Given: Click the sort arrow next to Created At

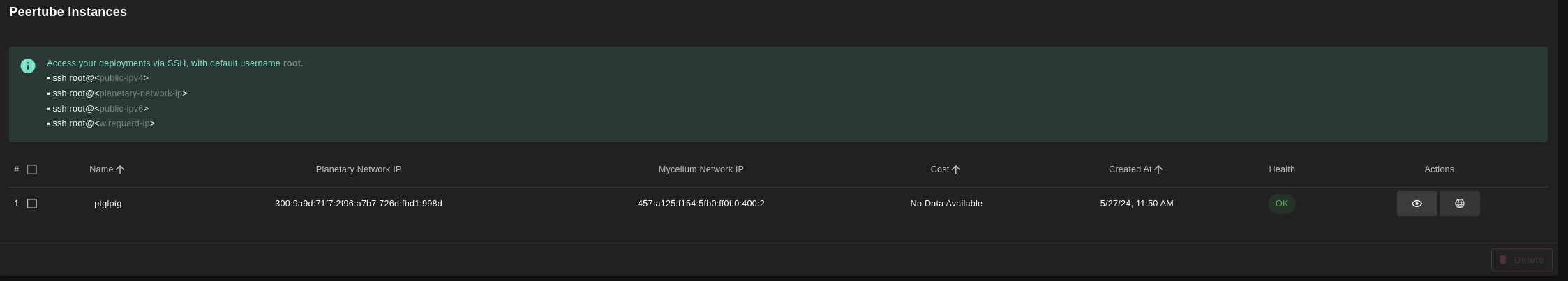Looking at the screenshot, I should 1158,169.
